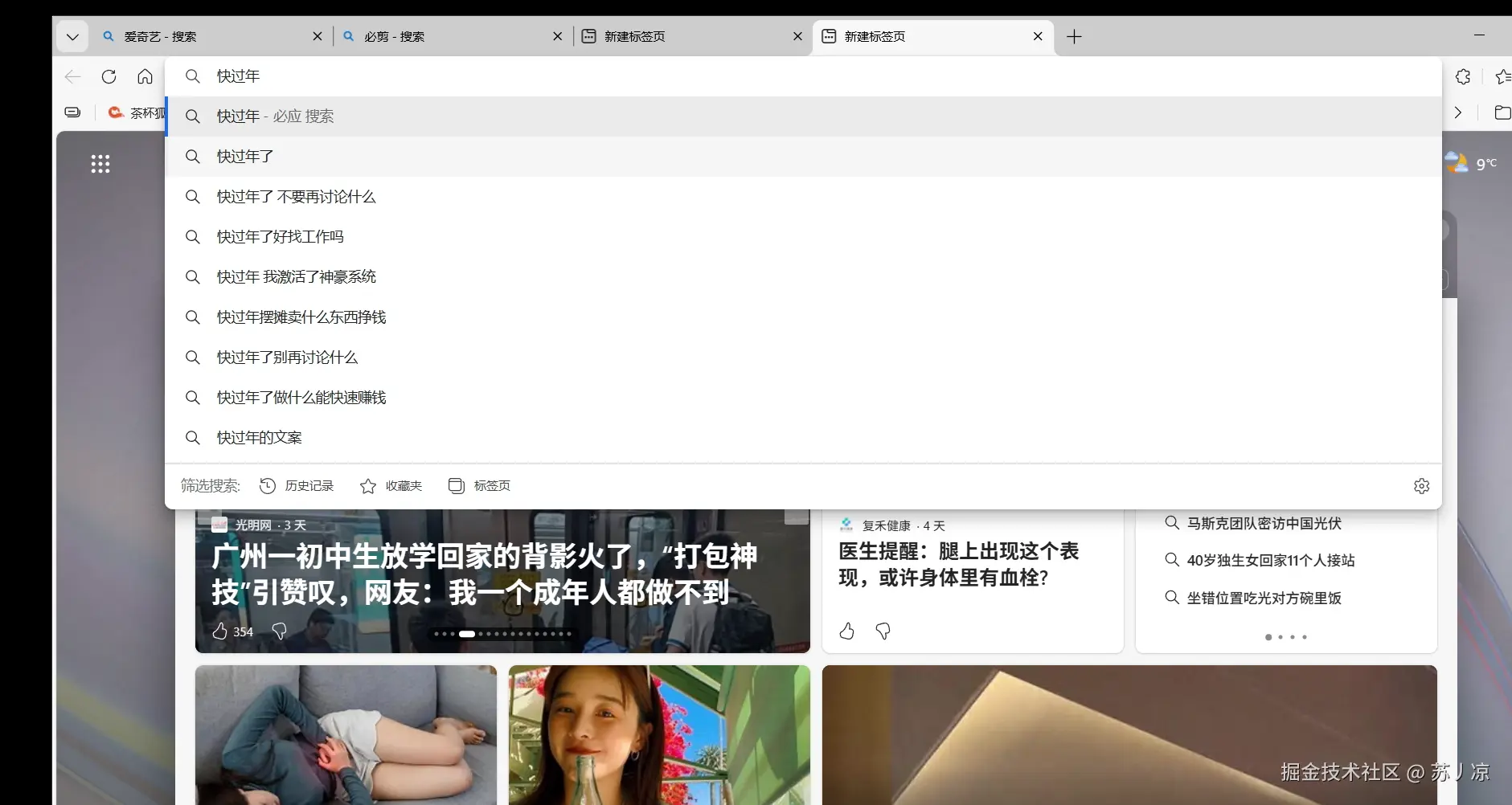Open the 茶杯狐 bookmark
The width and height of the screenshot is (1512, 805).
(x=137, y=113)
